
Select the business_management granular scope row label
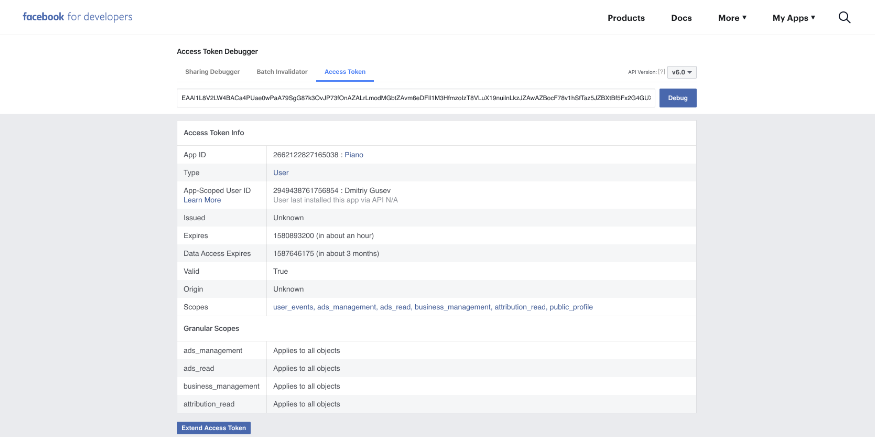tap(222, 386)
